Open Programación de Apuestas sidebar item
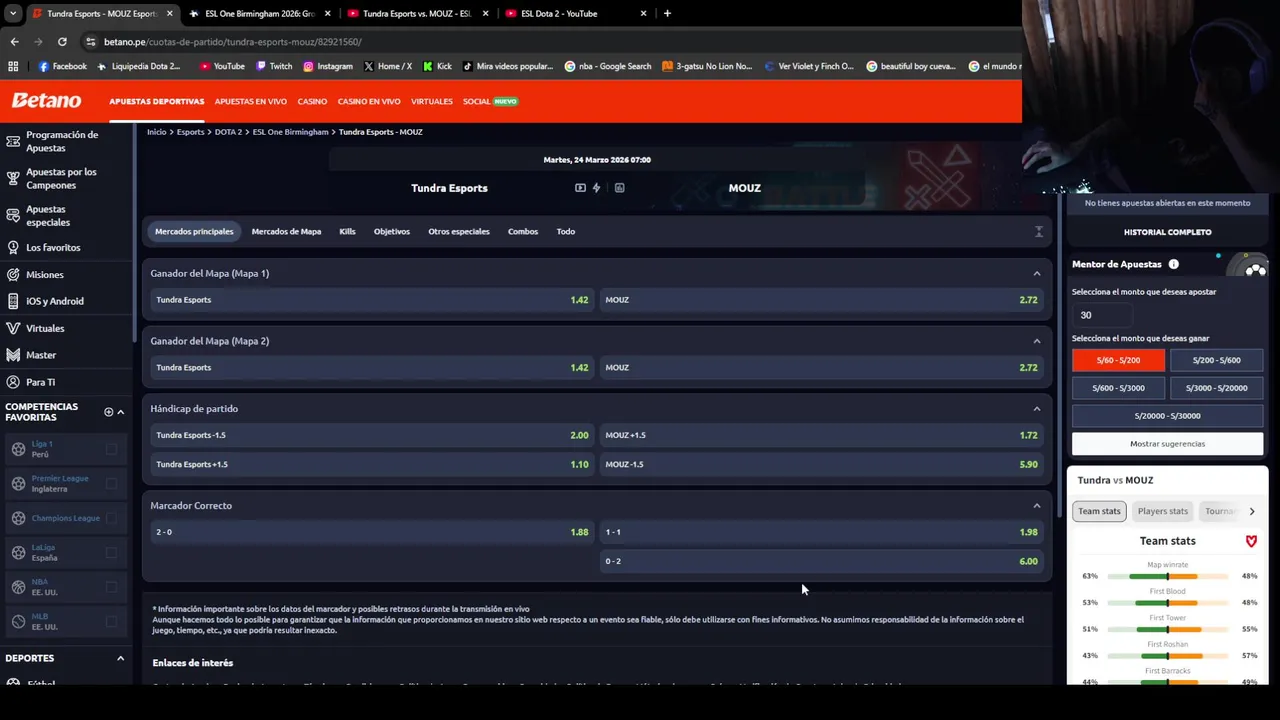Image resolution: width=1280 pixels, height=720 pixels. coord(66,141)
